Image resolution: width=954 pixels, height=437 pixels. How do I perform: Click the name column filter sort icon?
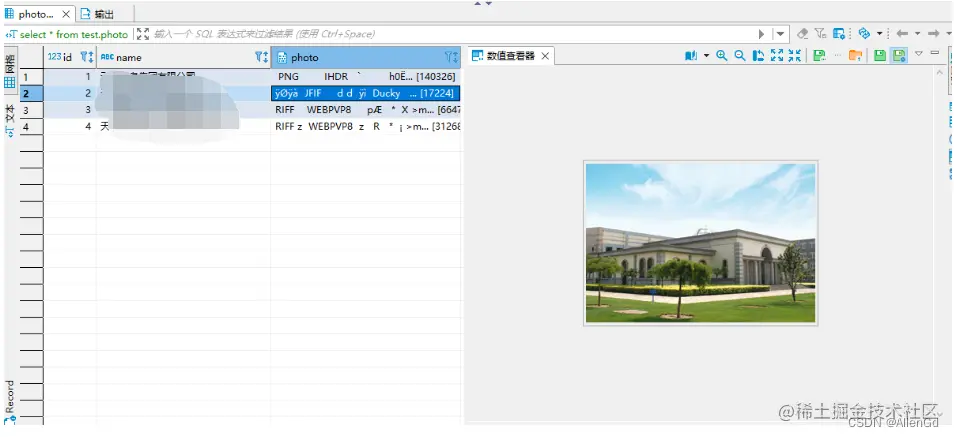coord(262,57)
